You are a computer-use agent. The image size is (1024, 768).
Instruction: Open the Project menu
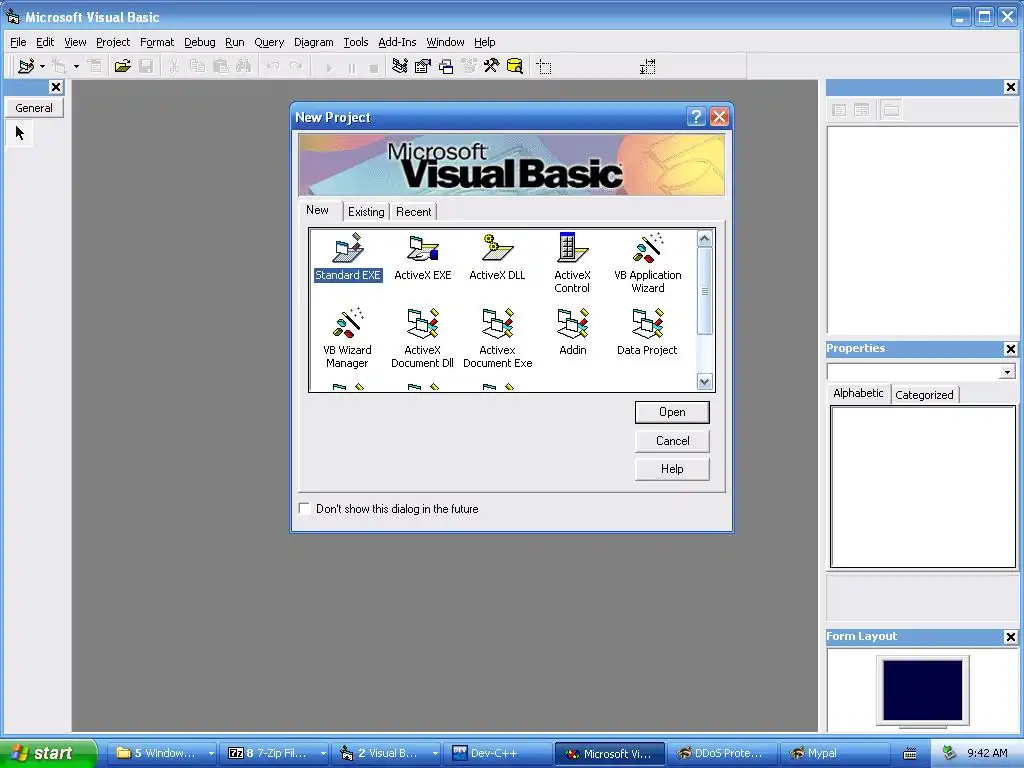click(113, 42)
